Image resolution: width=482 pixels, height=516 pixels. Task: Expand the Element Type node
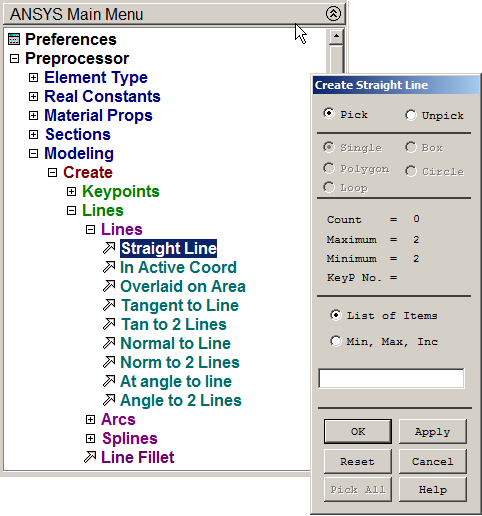[x=33, y=78]
